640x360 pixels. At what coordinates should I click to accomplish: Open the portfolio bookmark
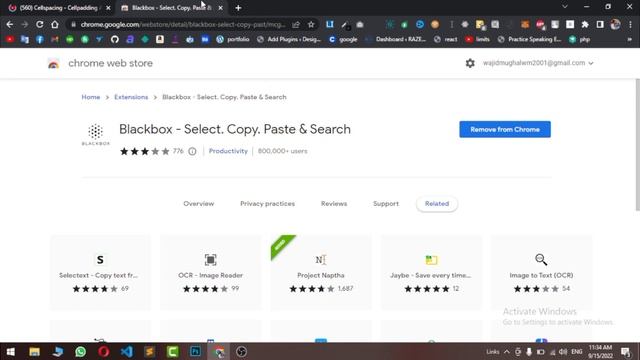pyautogui.click(x=233, y=40)
